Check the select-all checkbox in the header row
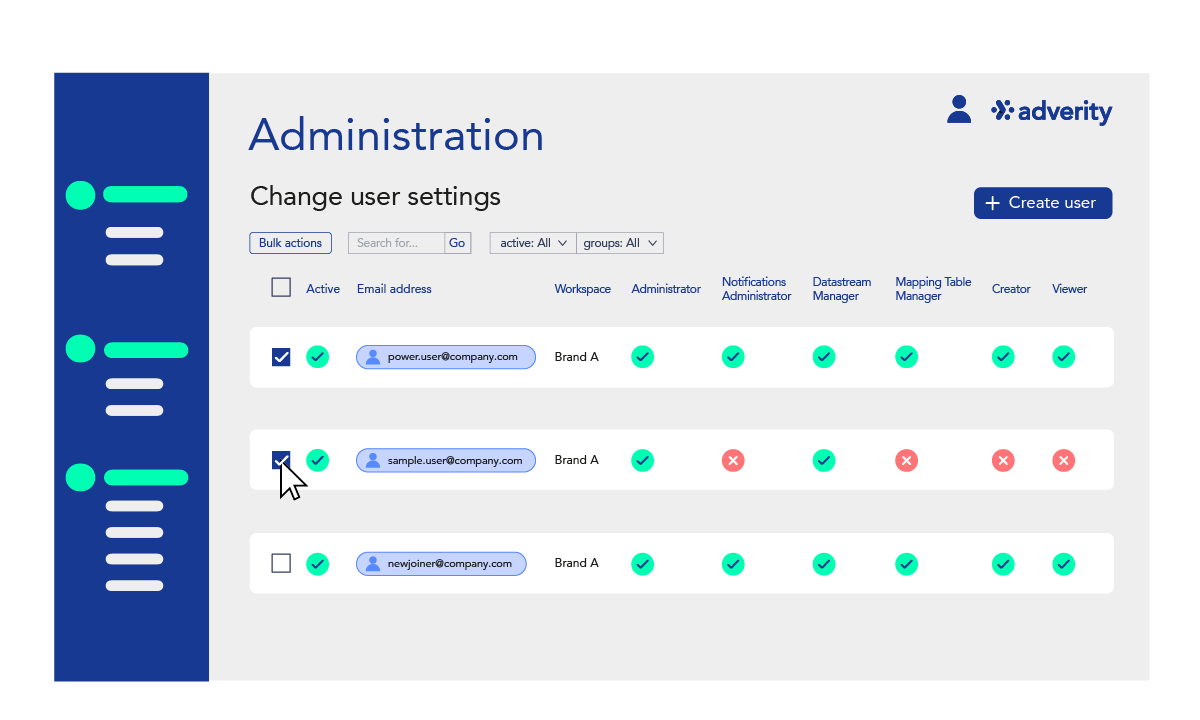 tap(281, 287)
